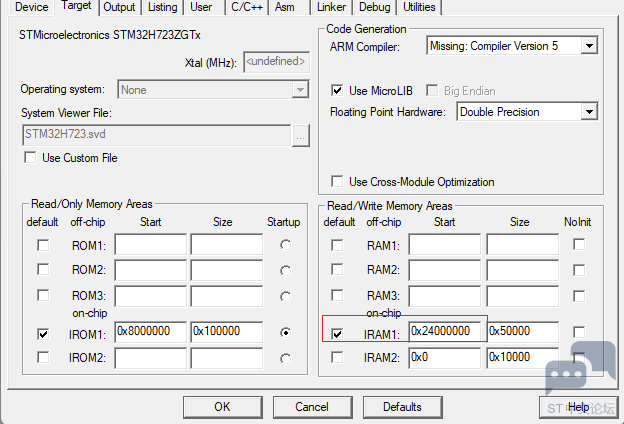Viewport: 624px width, 424px height.
Task: Open the Output tab
Action: pyautogui.click(x=119, y=7)
